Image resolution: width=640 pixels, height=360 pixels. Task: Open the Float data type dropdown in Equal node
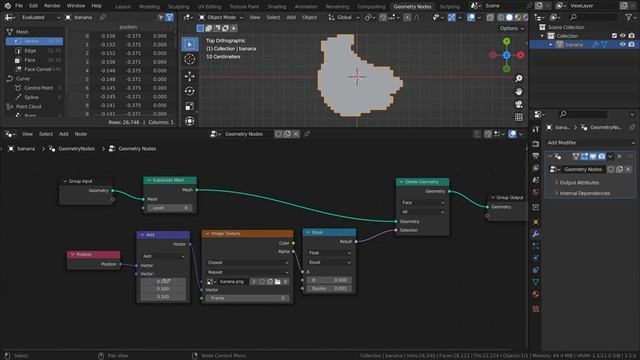pyautogui.click(x=329, y=253)
